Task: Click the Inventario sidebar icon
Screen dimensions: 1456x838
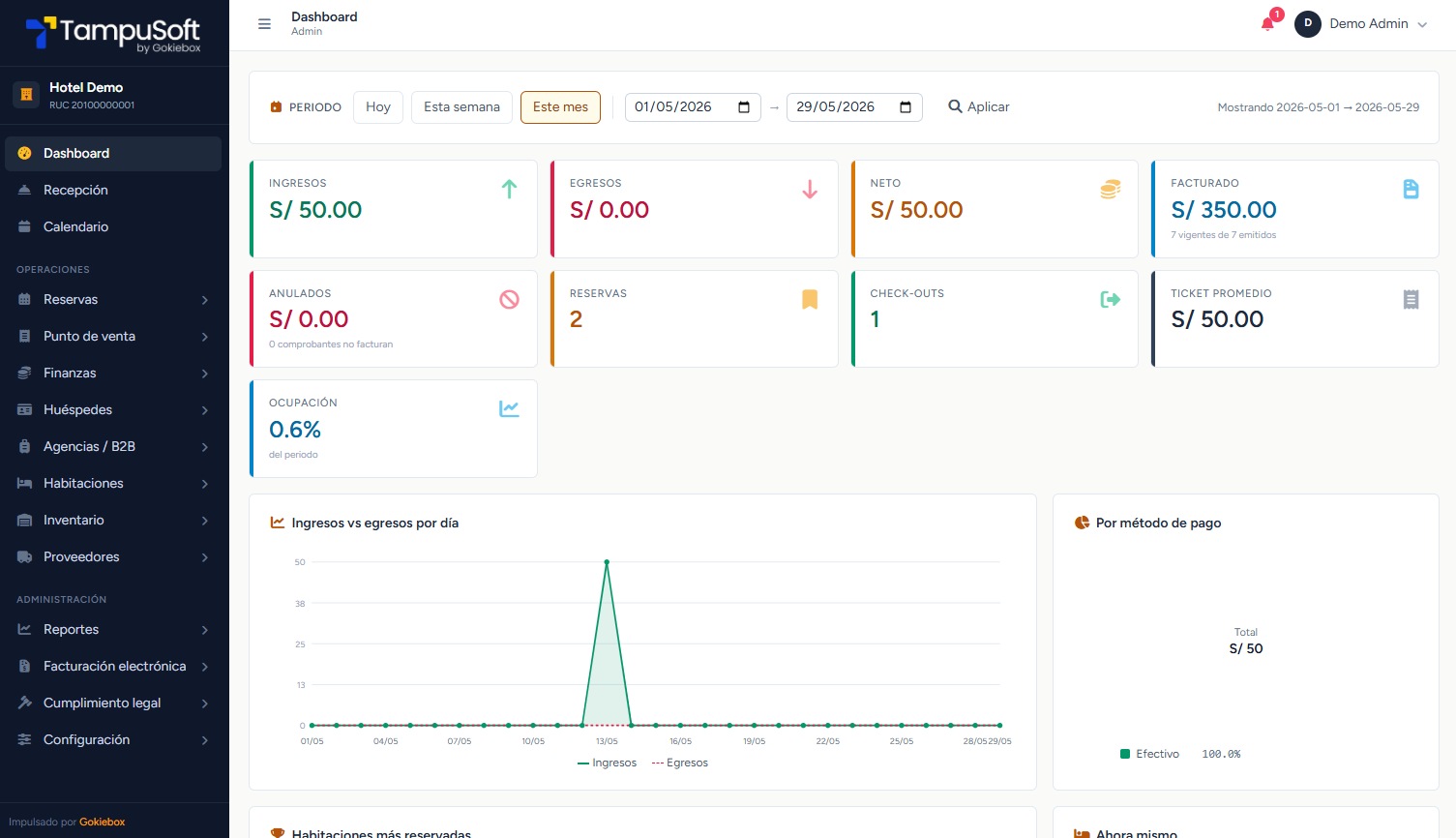Action: tap(25, 520)
